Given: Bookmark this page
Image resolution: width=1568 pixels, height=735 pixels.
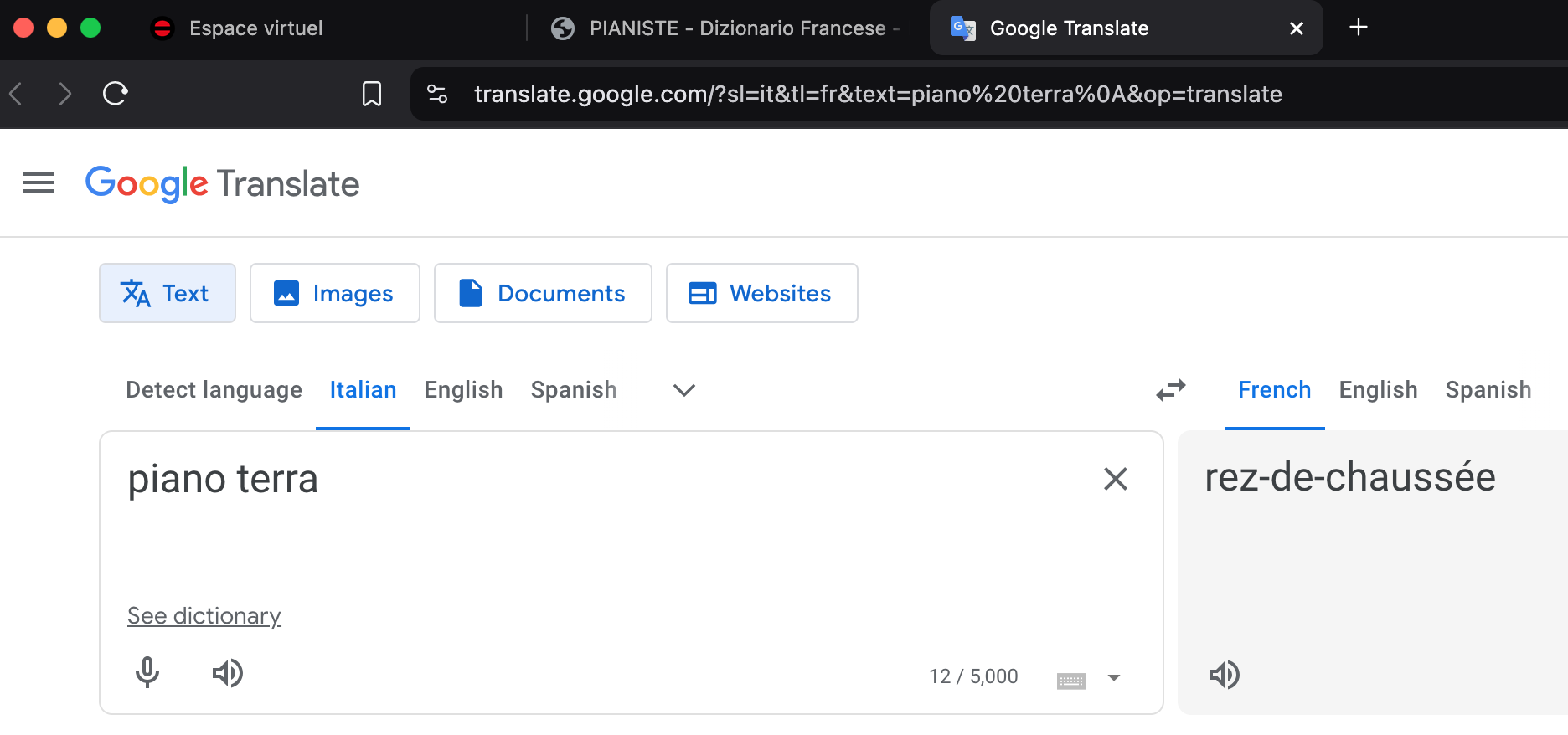Looking at the screenshot, I should pos(372,94).
